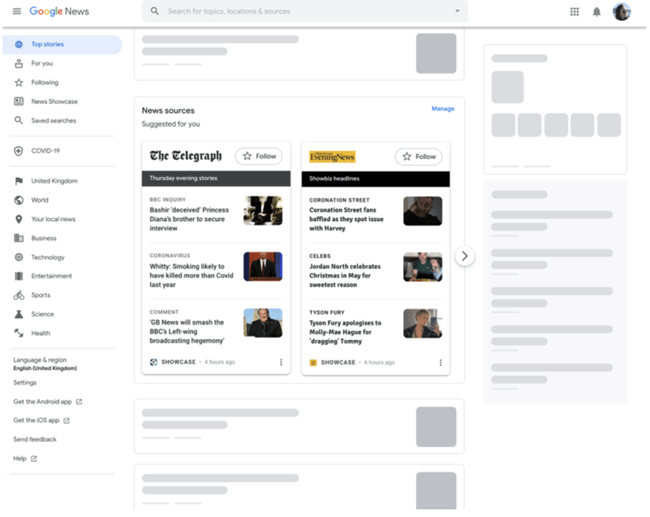
Task: Click the Entertainment film icon
Action: click(19, 276)
